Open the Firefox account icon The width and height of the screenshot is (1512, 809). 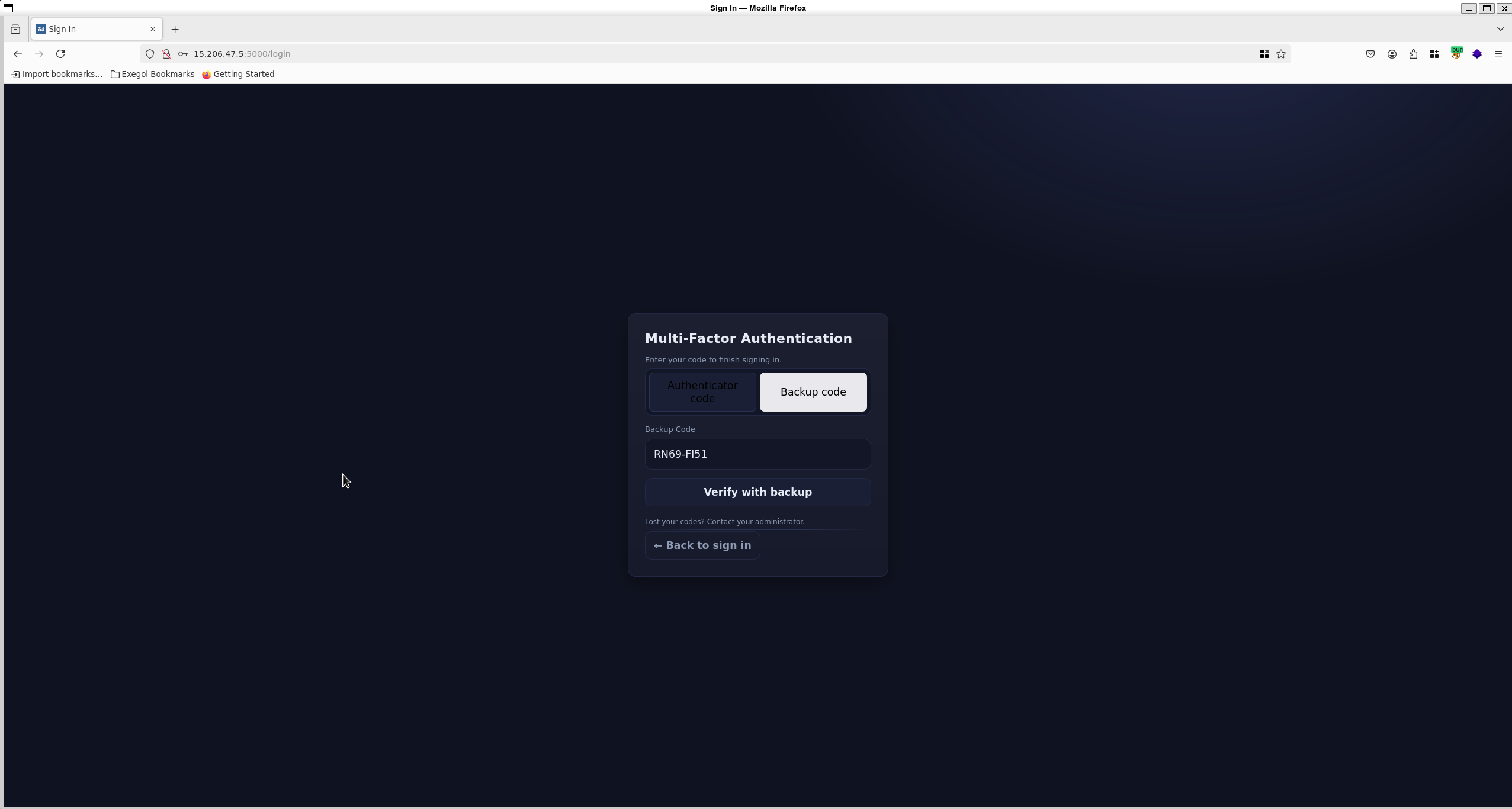(x=1392, y=54)
